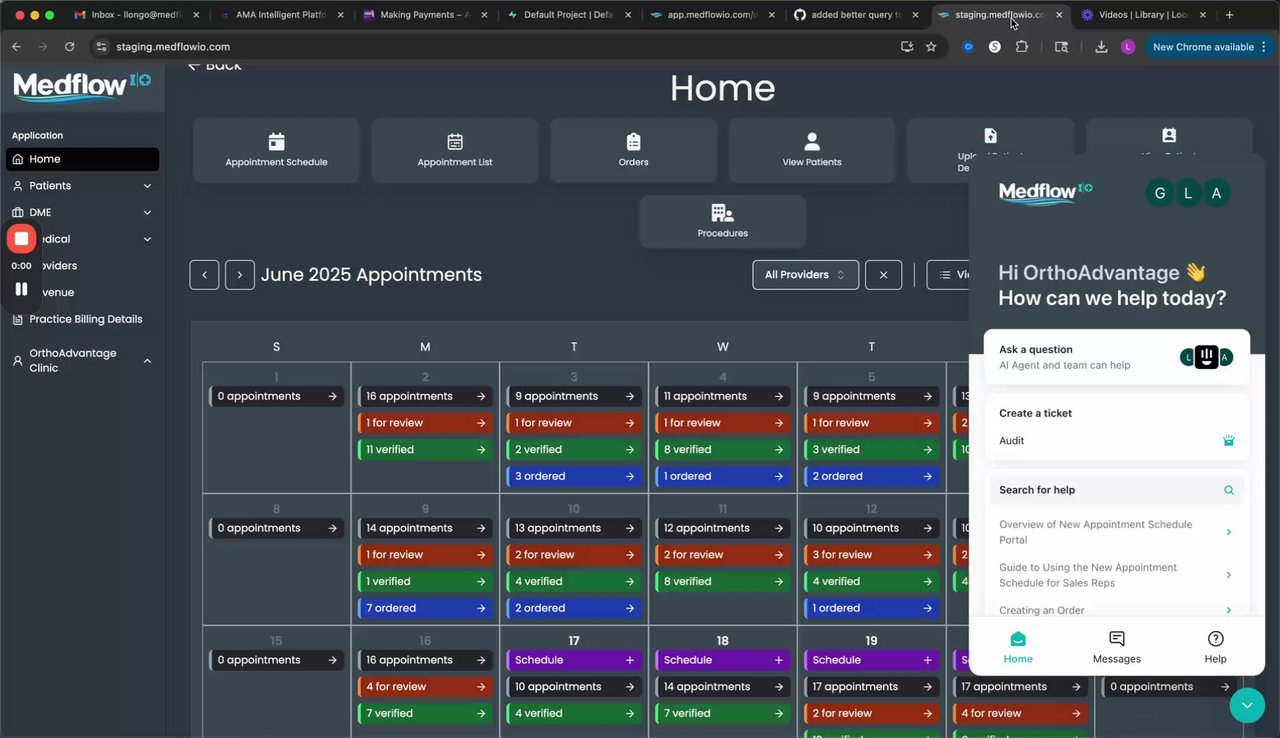Reload the current page

69,47
